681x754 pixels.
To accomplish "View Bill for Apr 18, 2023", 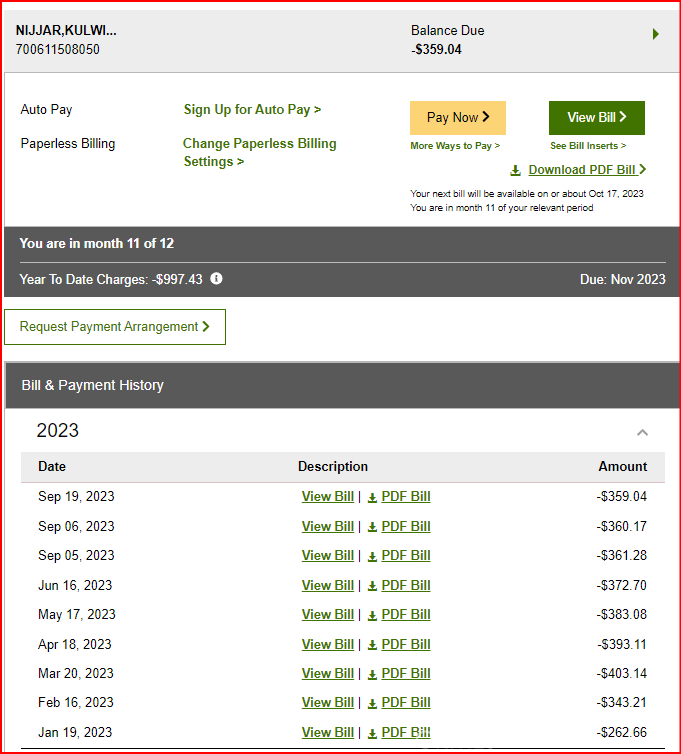I will [x=328, y=645].
